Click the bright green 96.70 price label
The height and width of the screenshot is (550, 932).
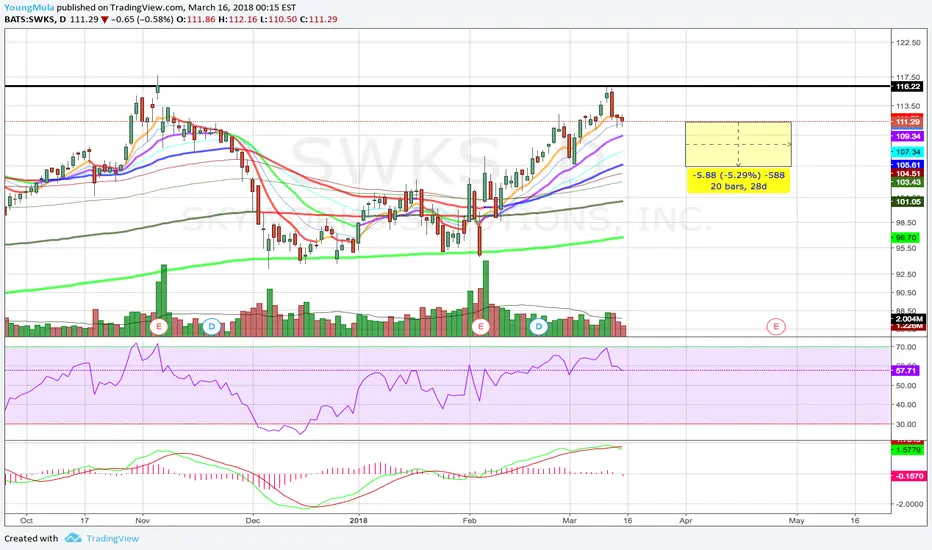[906, 238]
